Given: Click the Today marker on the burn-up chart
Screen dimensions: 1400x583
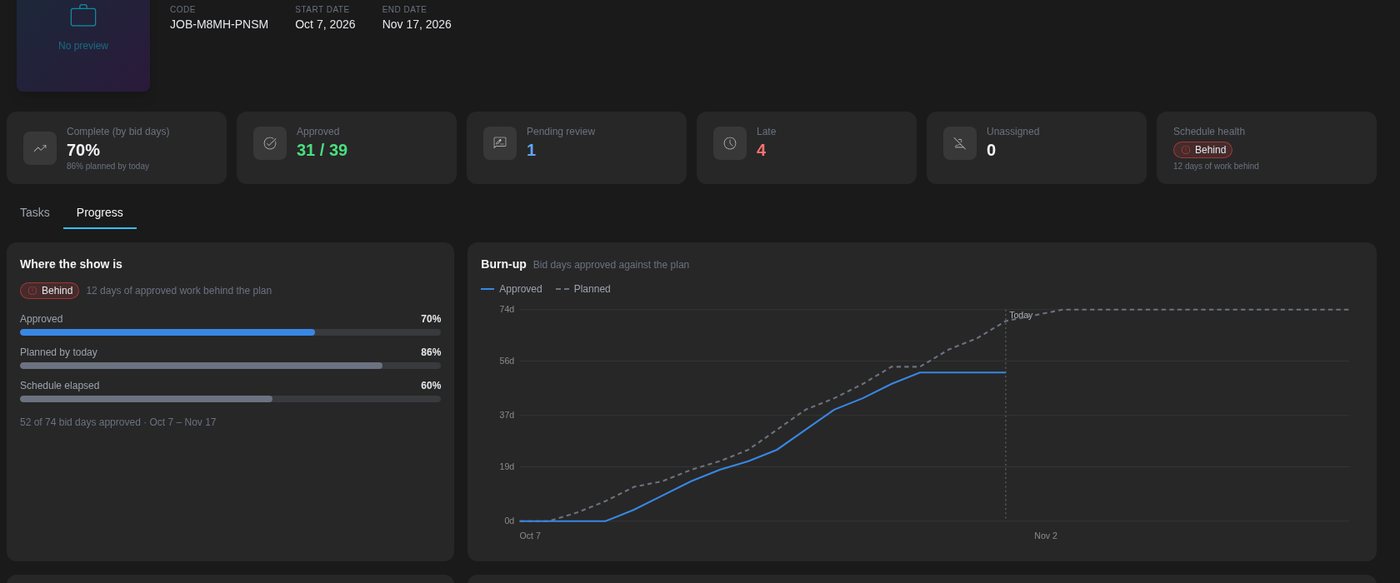Looking at the screenshot, I should (x=1021, y=315).
